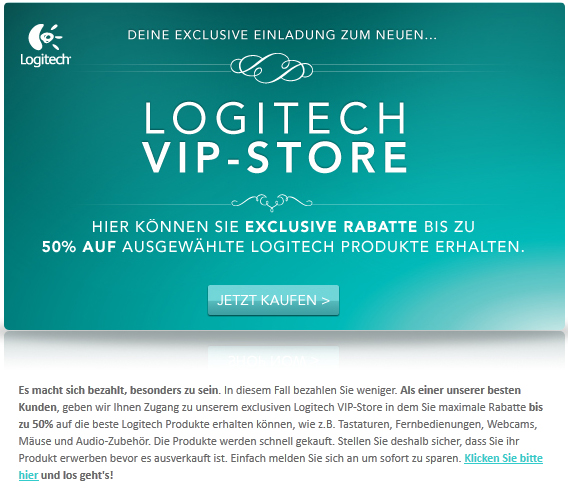Click the closing text 'und los geht's!'

click(77, 475)
